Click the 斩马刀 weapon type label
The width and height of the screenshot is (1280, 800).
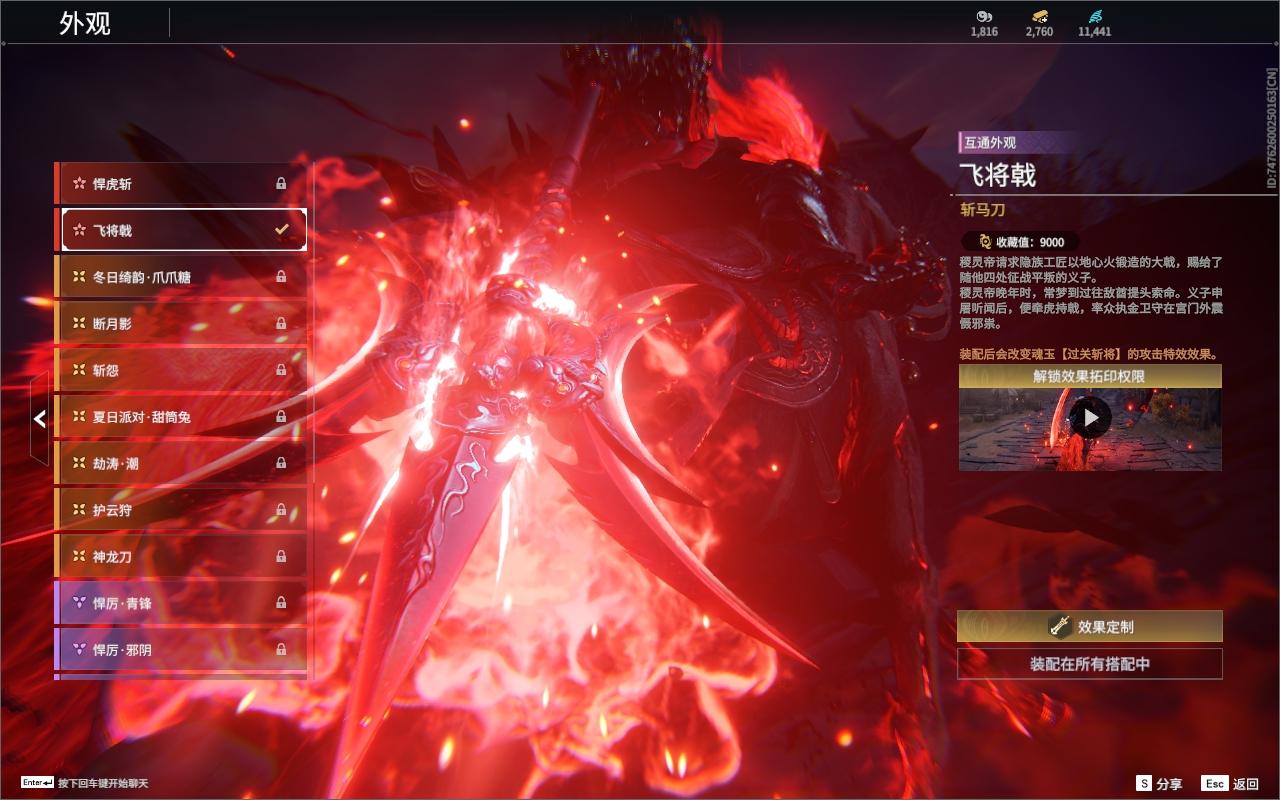[x=981, y=209]
